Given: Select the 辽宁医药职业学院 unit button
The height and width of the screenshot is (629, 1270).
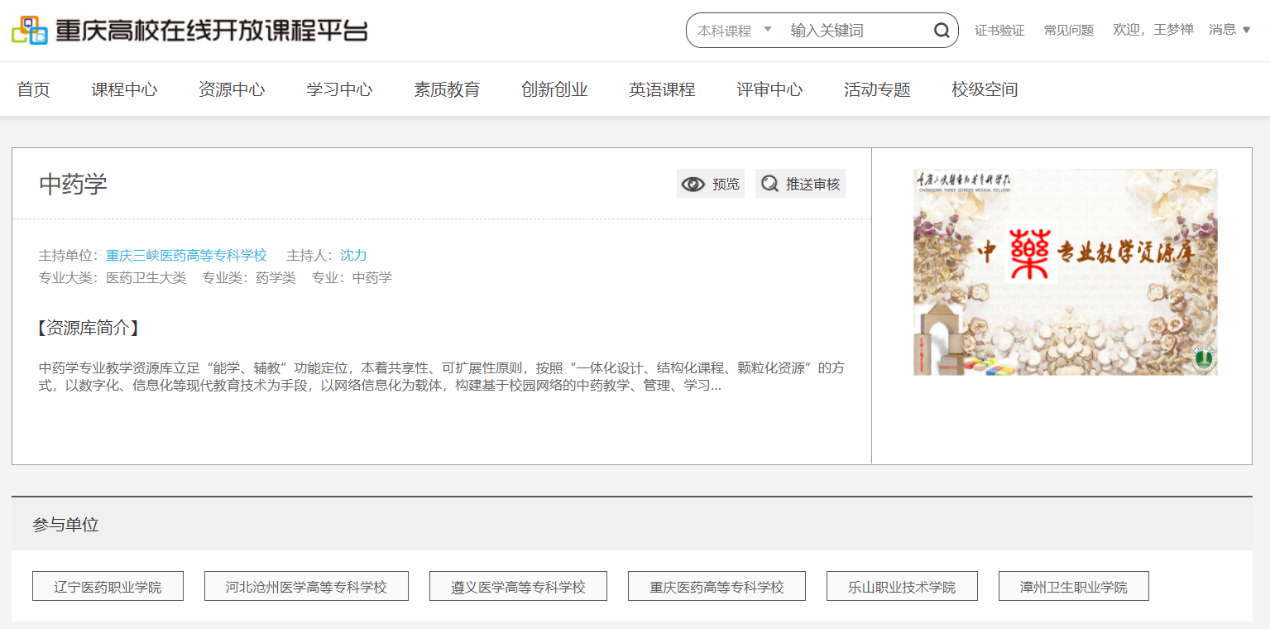Looking at the screenshot, I should 107,587.
